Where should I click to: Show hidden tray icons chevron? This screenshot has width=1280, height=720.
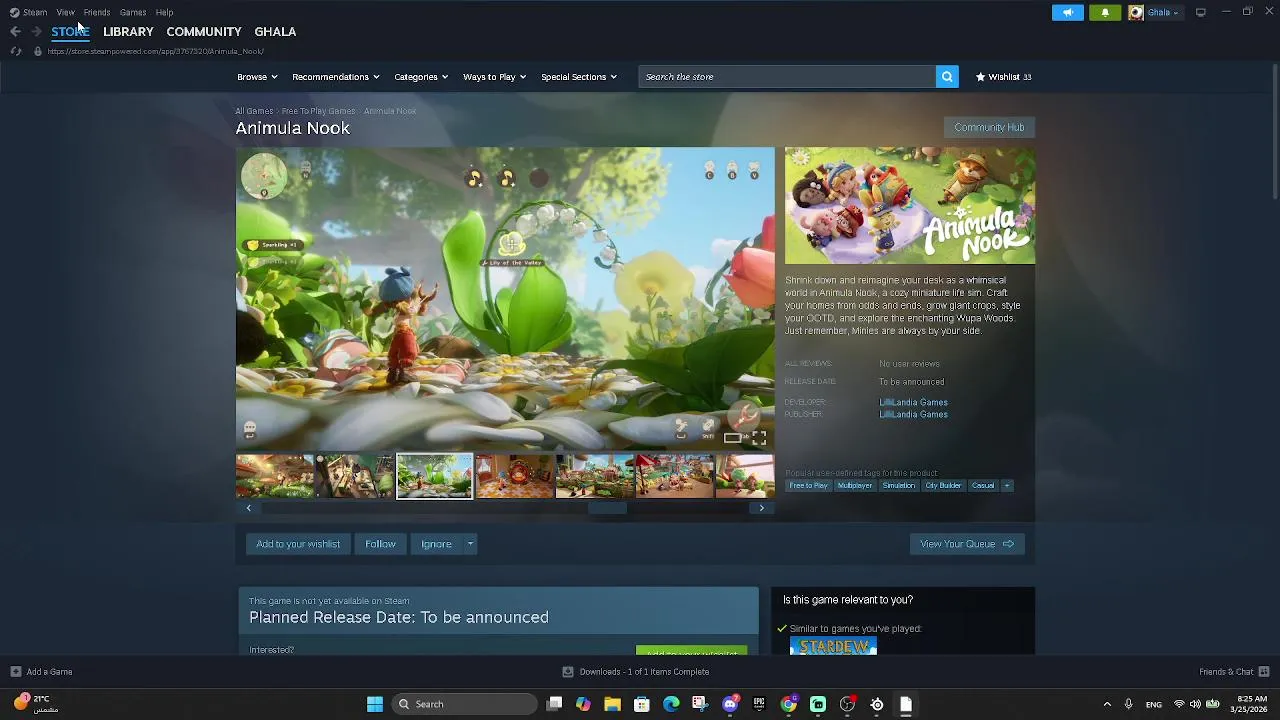tap(1107, 704)
